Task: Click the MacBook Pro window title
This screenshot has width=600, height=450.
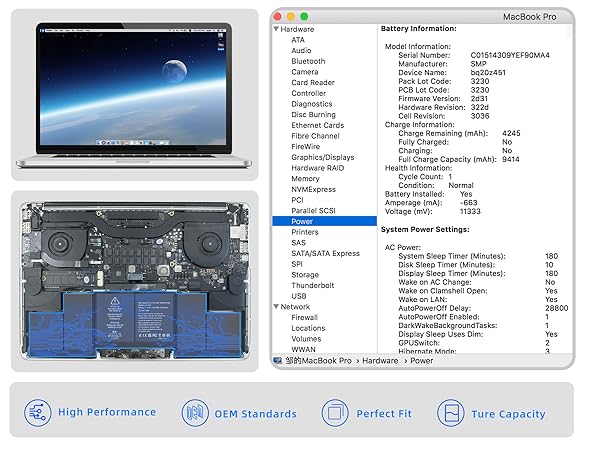Action: click(529, 17)
